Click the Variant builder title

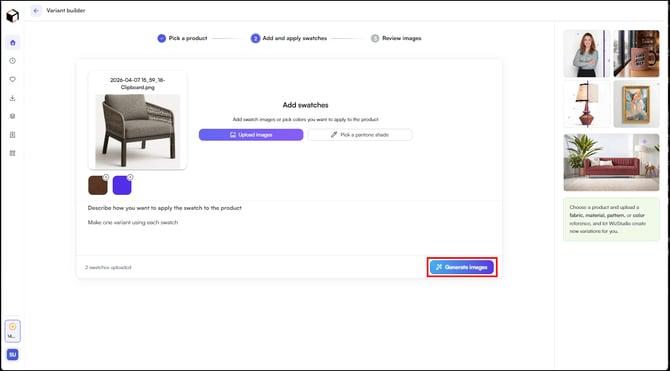click(66, 11)
